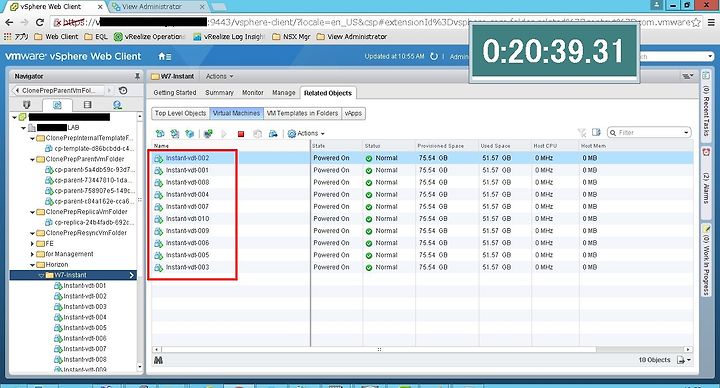Show VM Templates in Folders
The height and width of the screenshot is (388, 720).
coord(302,113)
